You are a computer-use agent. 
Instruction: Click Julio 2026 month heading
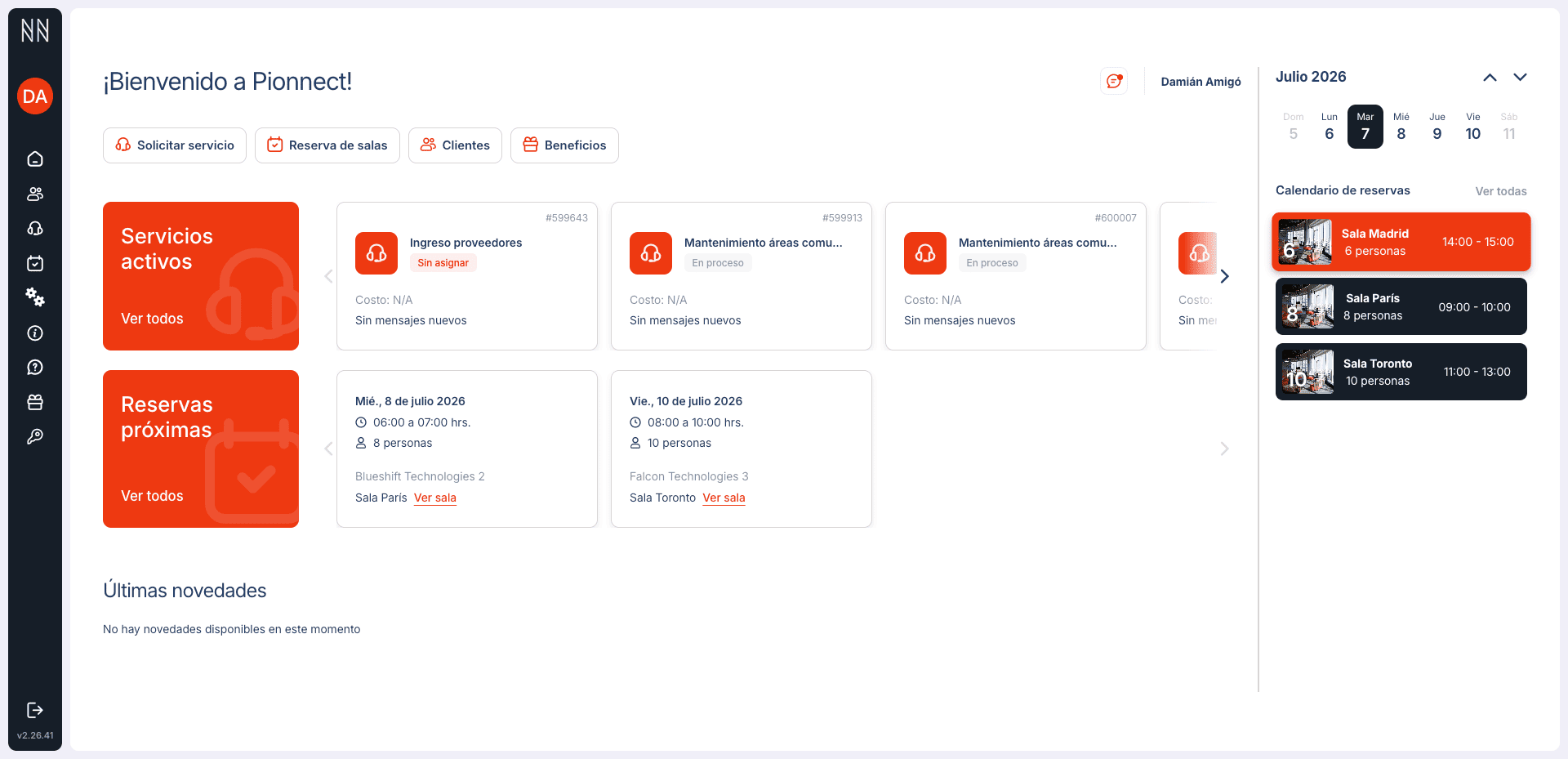[x=1311, y=77]
